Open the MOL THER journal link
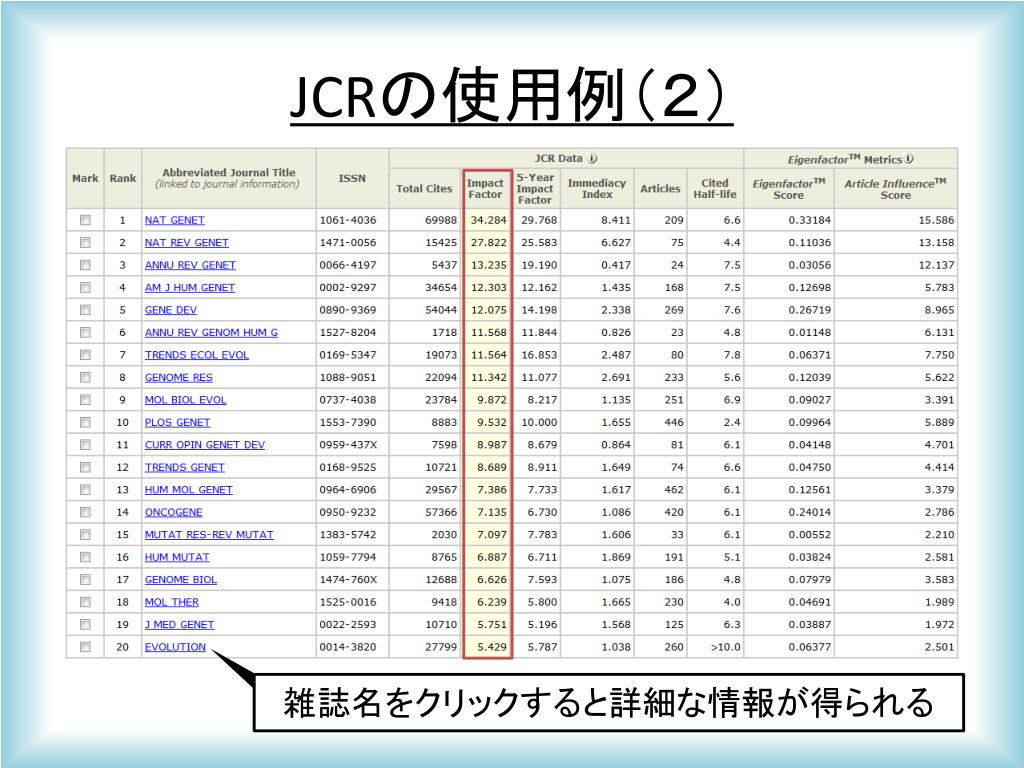Screen dimensions: 1024x768 [x=171, y=602]
